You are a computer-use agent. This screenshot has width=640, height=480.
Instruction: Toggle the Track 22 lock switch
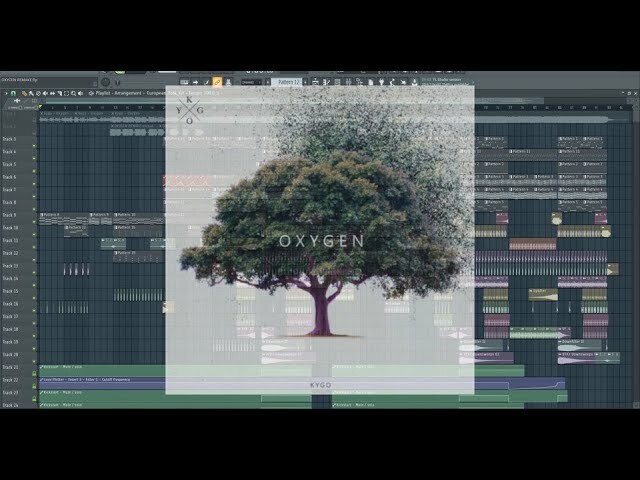coord(34,386)
